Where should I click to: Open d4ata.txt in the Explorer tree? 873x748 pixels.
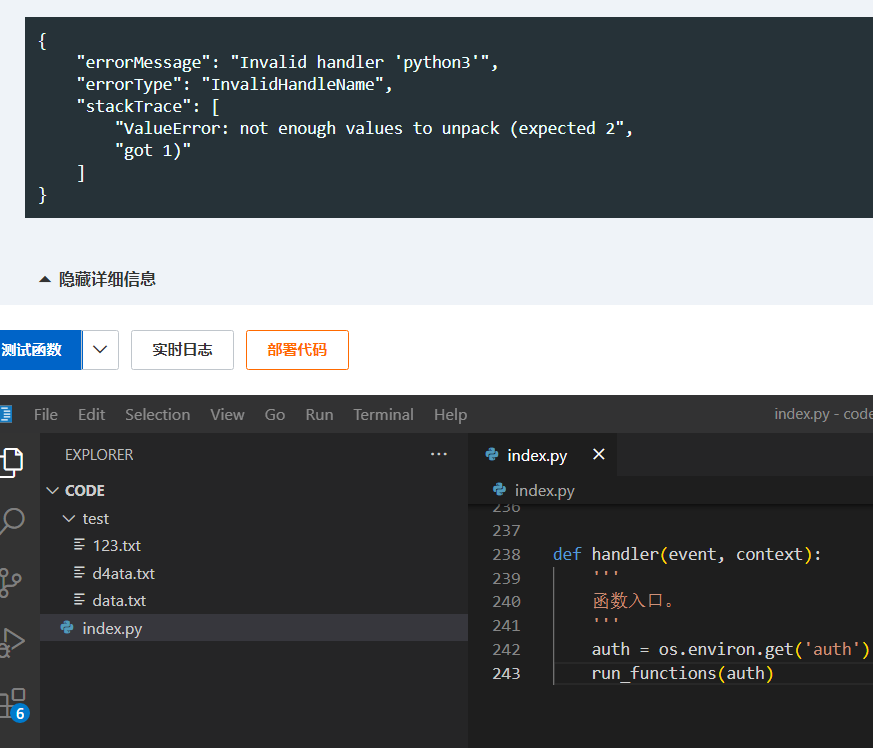[124, 573]
